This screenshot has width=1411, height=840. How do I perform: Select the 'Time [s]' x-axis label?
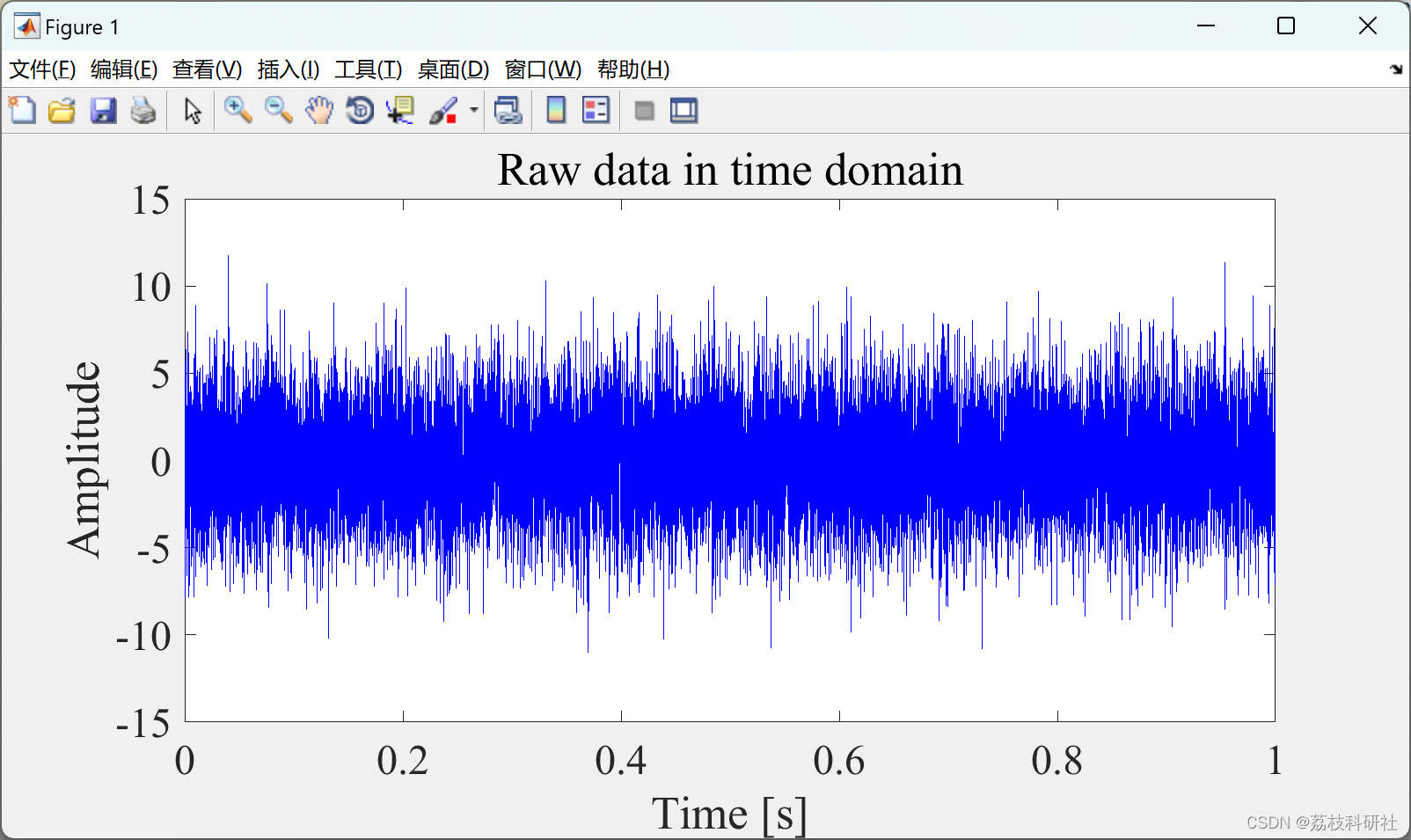729,814
